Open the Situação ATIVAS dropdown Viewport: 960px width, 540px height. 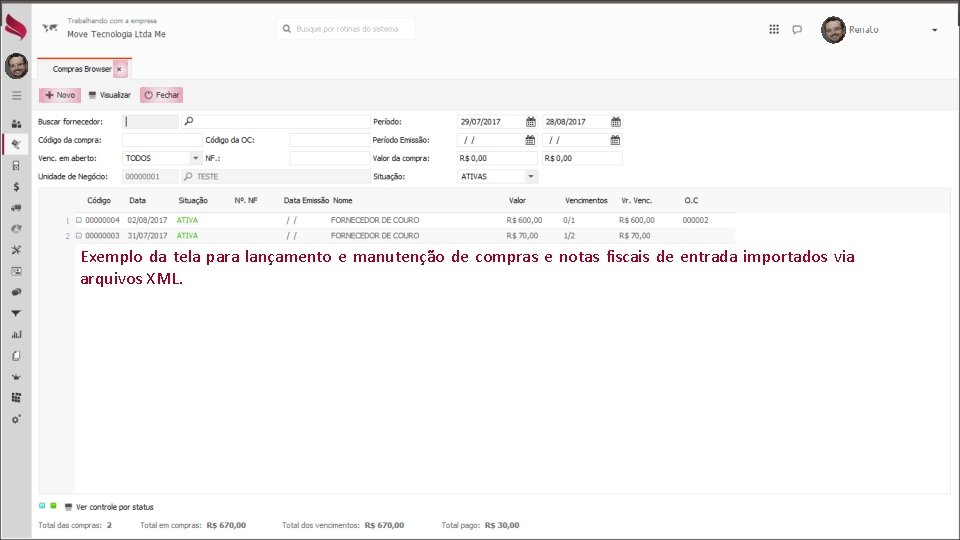click(x=531, y=176)
